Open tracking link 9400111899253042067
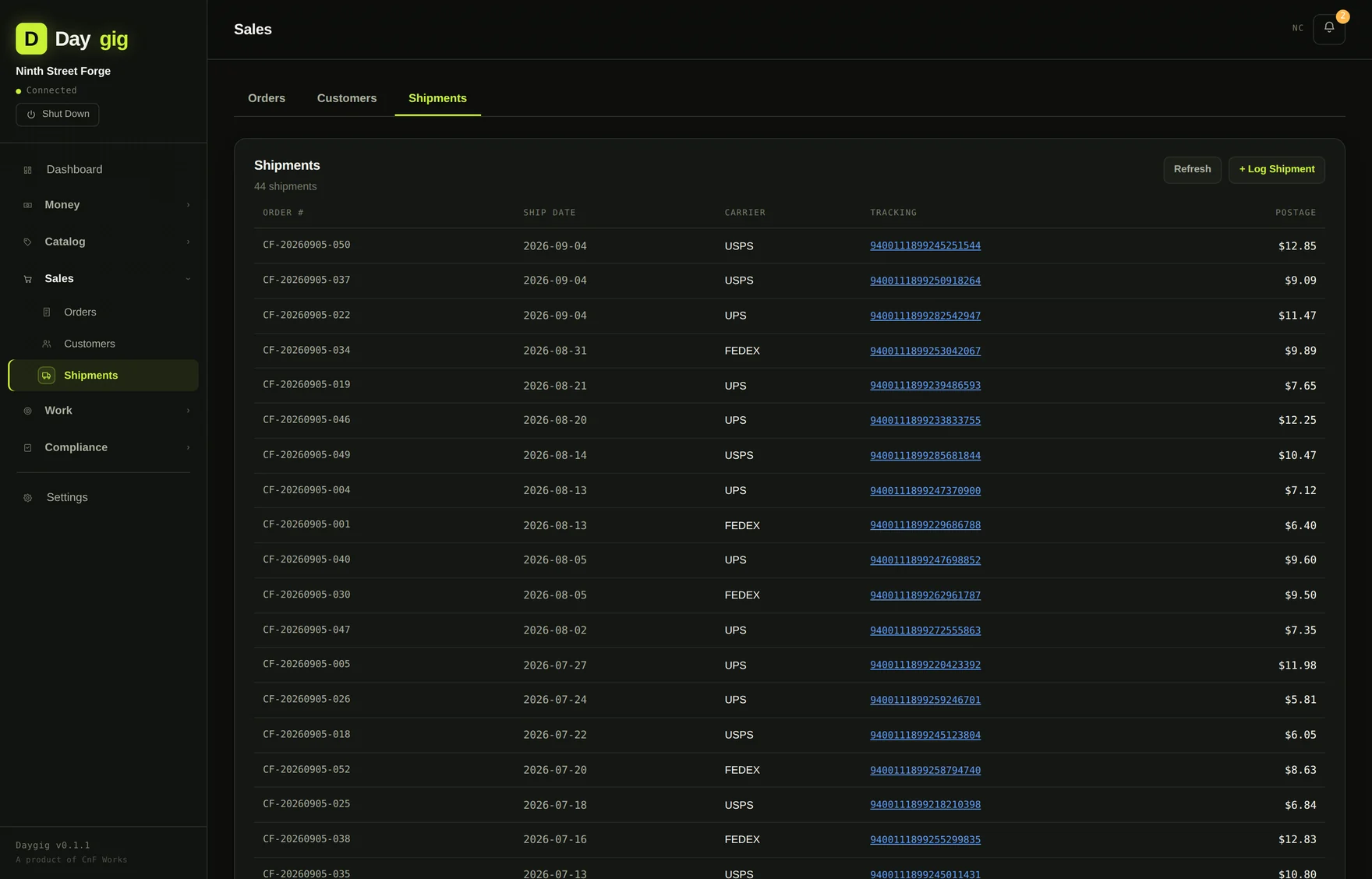The image size is (1372, 879). coord(925,351)
